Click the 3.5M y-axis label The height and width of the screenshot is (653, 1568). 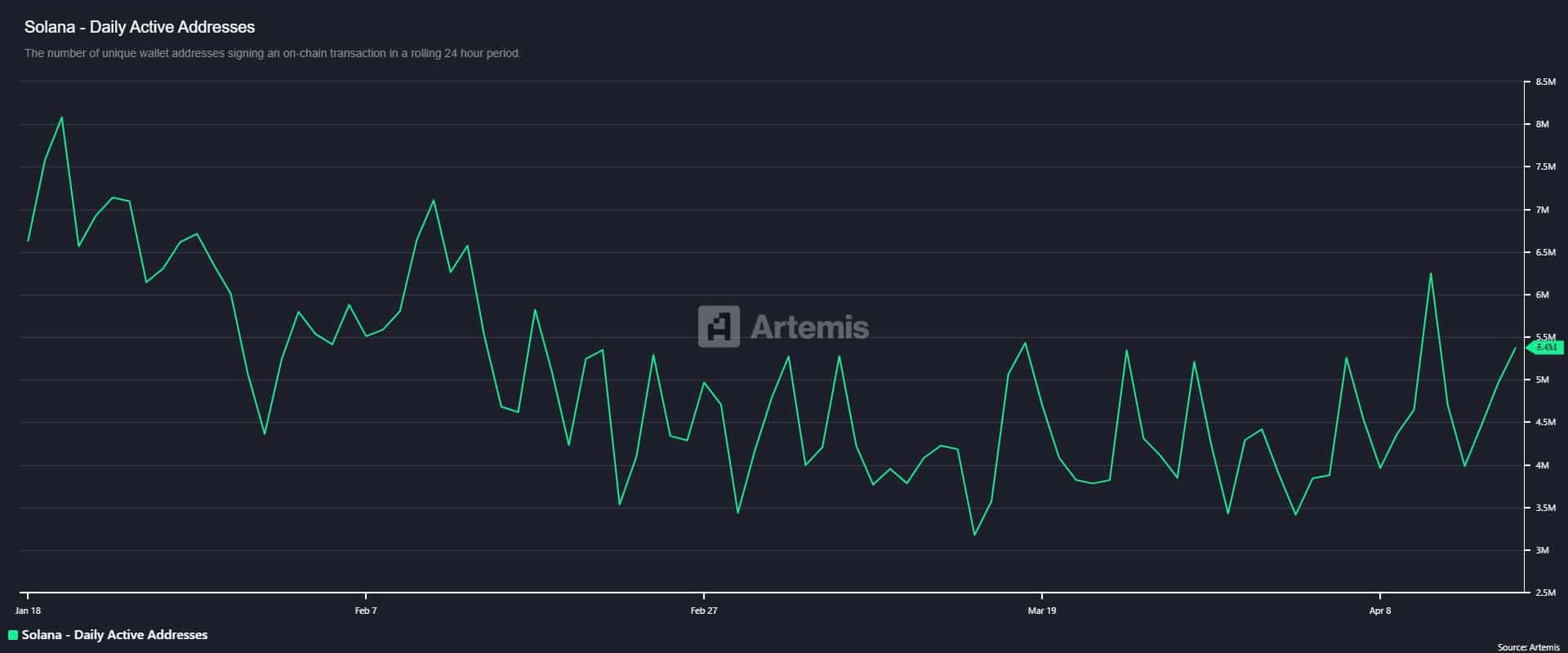(1545, 509)
